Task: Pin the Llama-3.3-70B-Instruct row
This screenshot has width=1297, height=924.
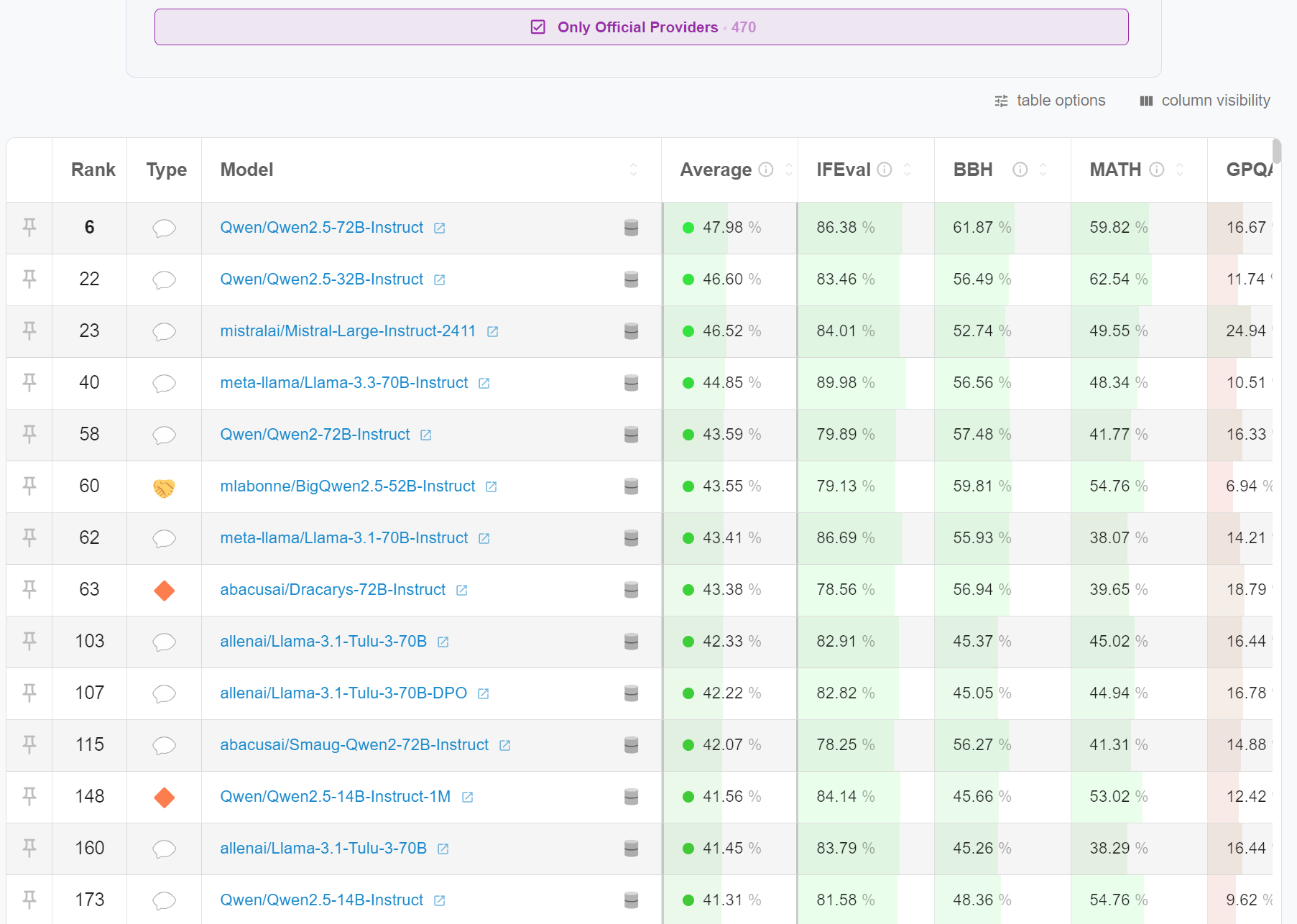Action: (29, 382)
